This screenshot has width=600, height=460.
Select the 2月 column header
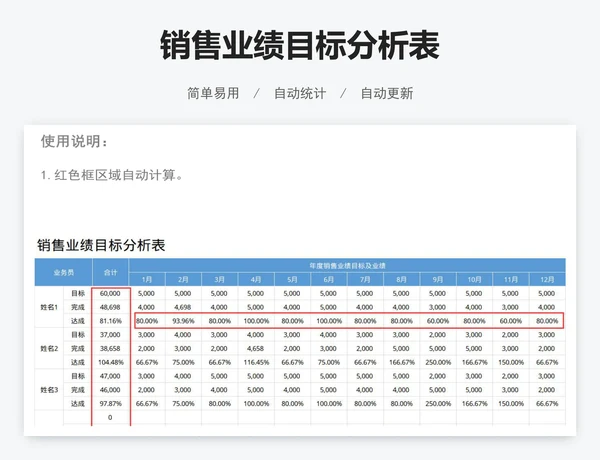(x=183, y=279)
